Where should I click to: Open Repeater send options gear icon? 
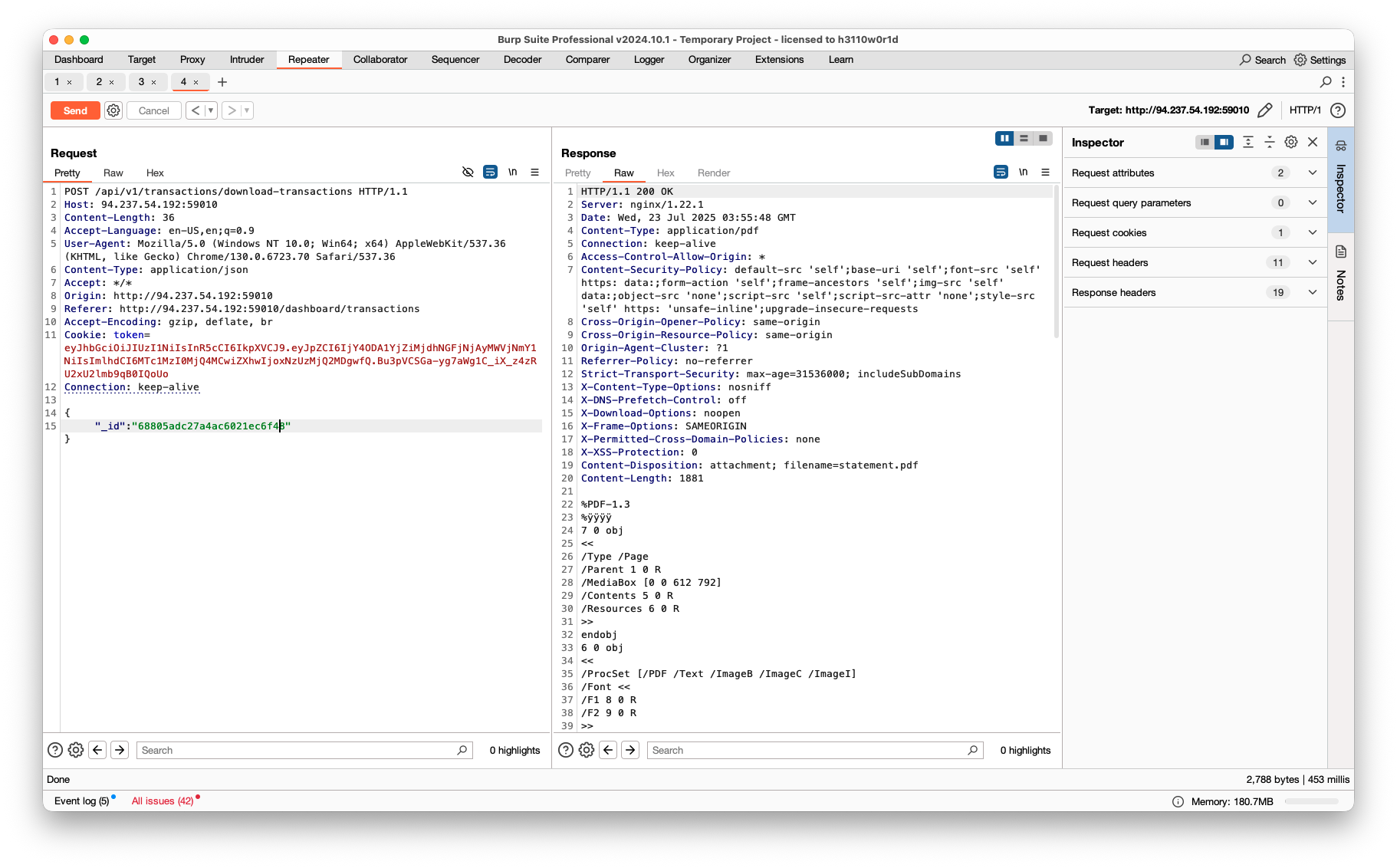point(113,110)
